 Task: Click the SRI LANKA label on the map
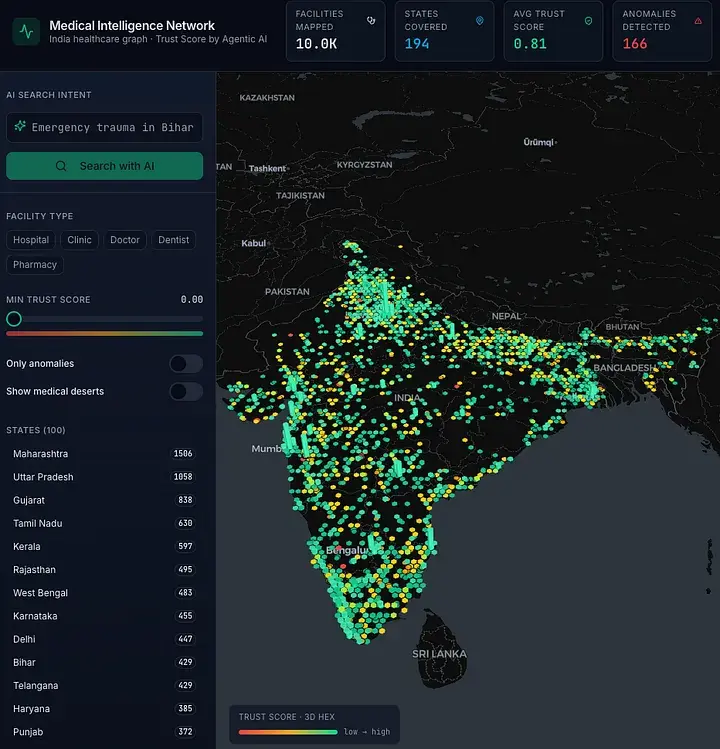coord(439,654)
